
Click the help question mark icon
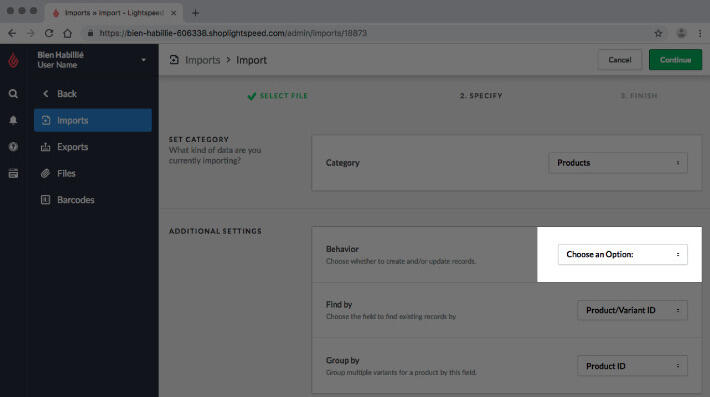tap(13, 147)
